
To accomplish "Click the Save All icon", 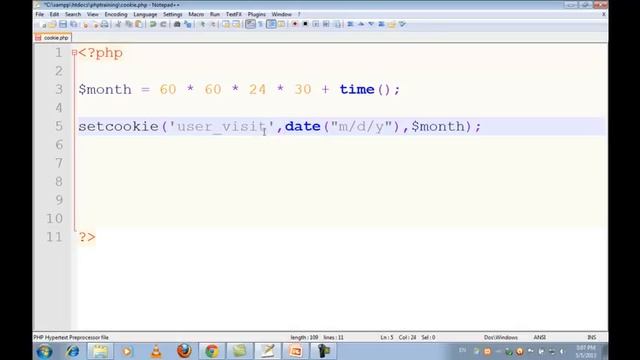I will pos(73,24).
